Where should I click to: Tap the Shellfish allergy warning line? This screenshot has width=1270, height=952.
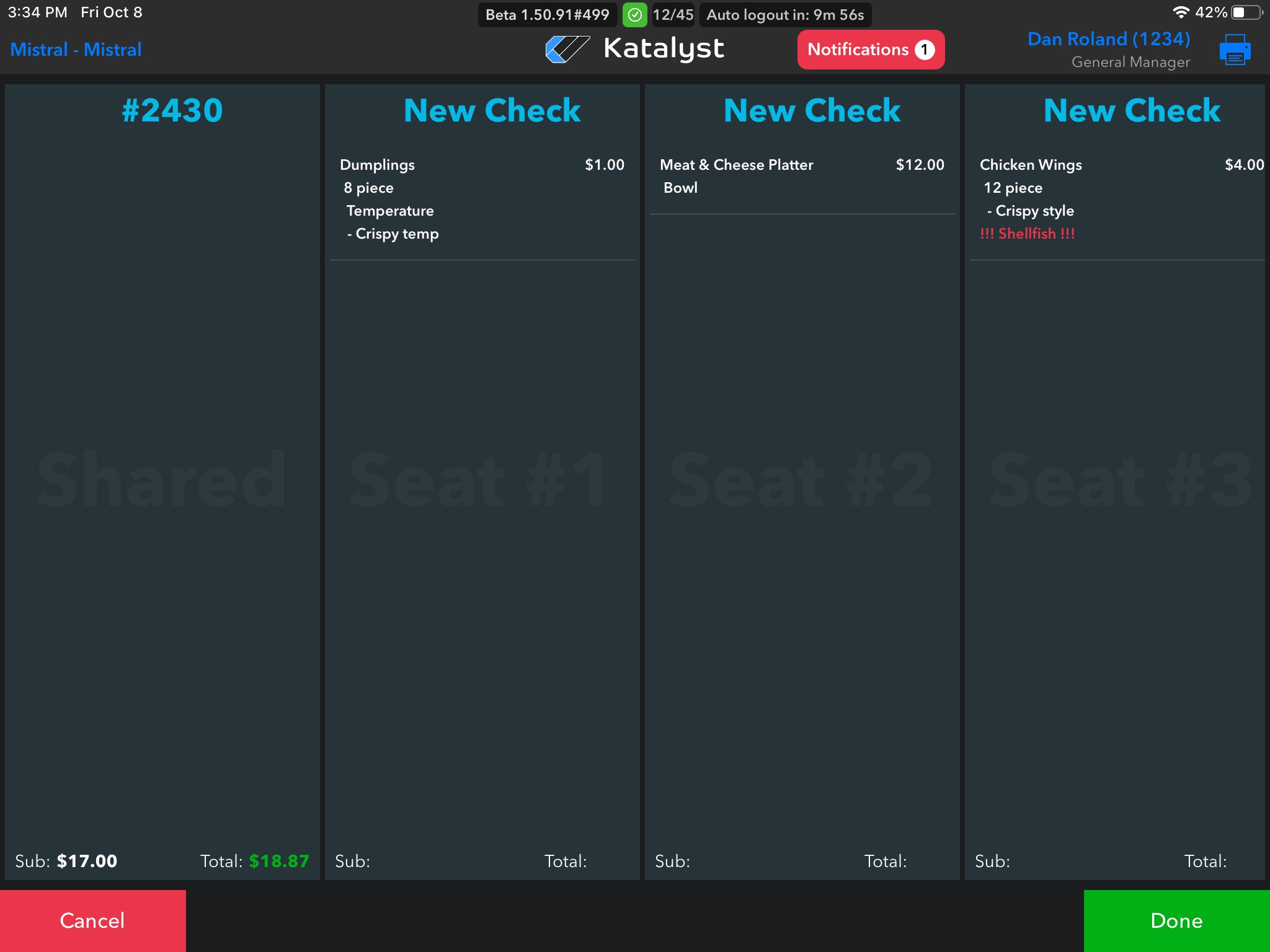click(1027, 234)
